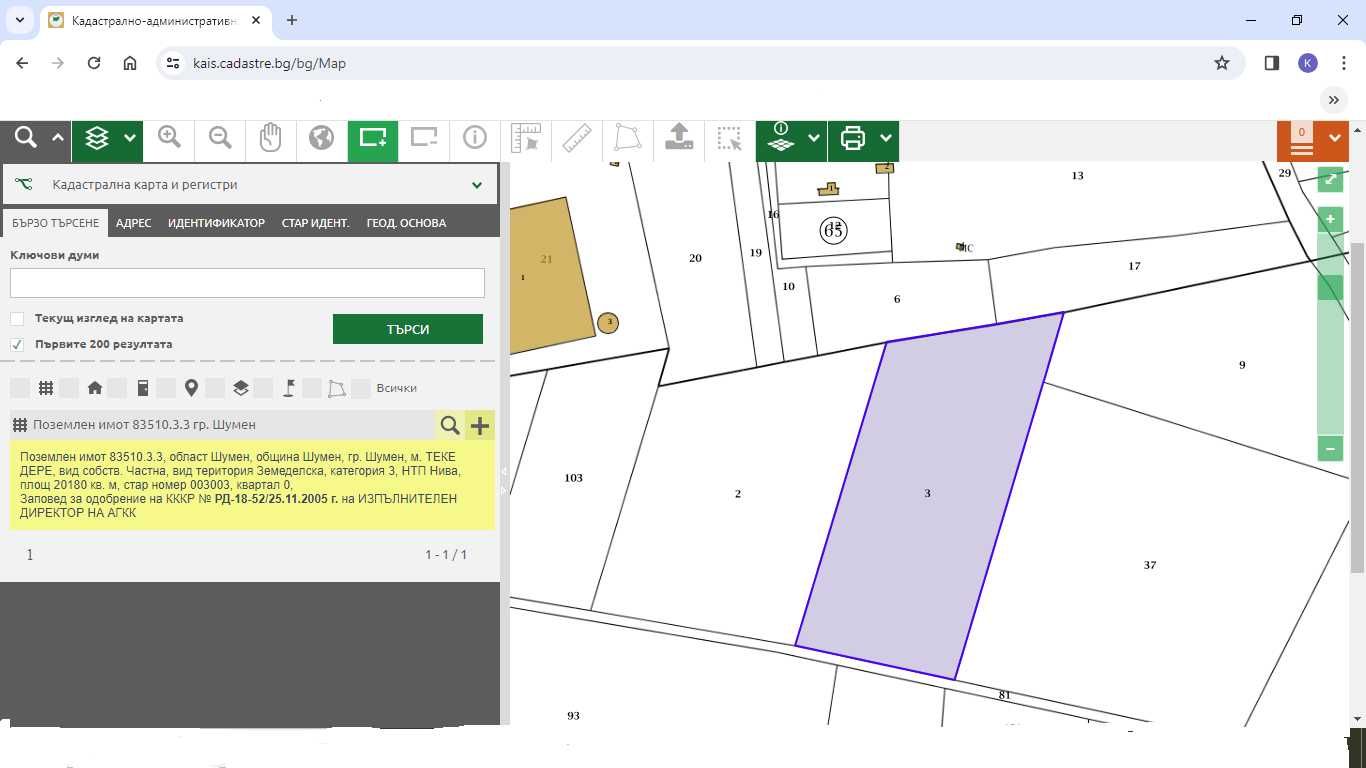Open the print options dropdown arrow
This screenshot has height=768, width=1366.
pyautogui.click(x=885, y=139)
